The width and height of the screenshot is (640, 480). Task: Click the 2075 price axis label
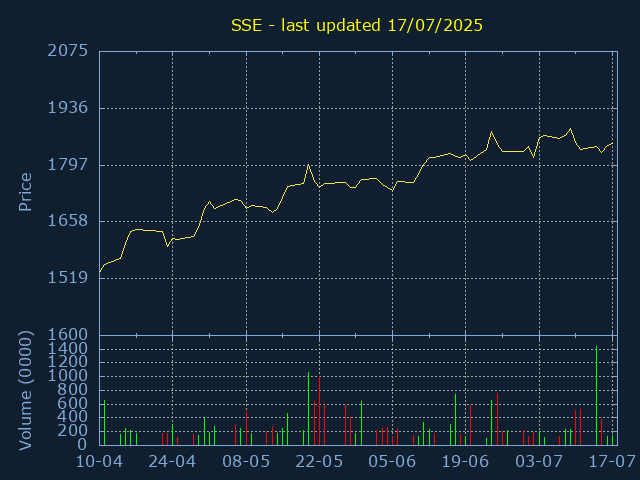(x=68, y=51)
